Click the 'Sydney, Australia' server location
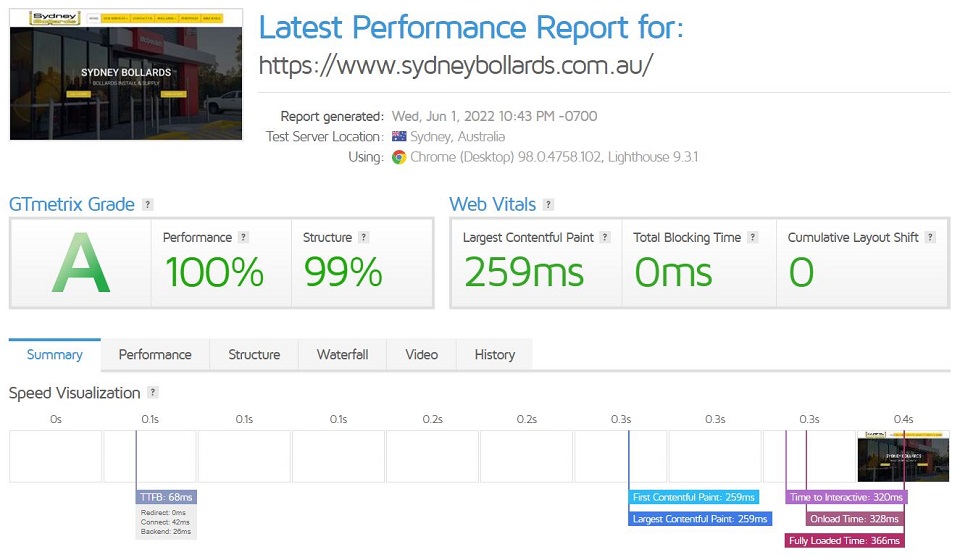 (x=457, y=136)
